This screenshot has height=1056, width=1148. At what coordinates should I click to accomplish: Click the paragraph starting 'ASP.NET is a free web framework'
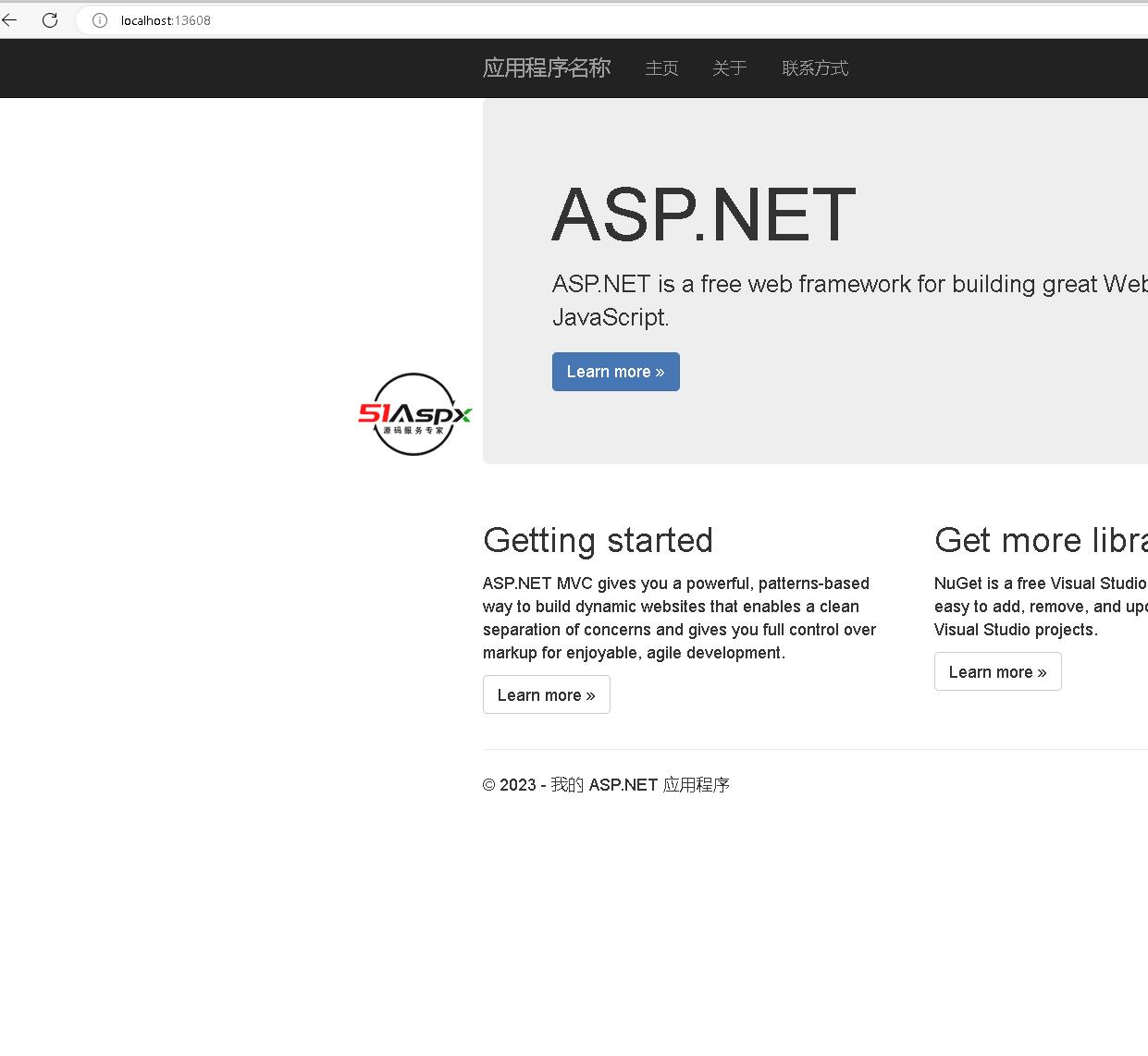(849, 301)
